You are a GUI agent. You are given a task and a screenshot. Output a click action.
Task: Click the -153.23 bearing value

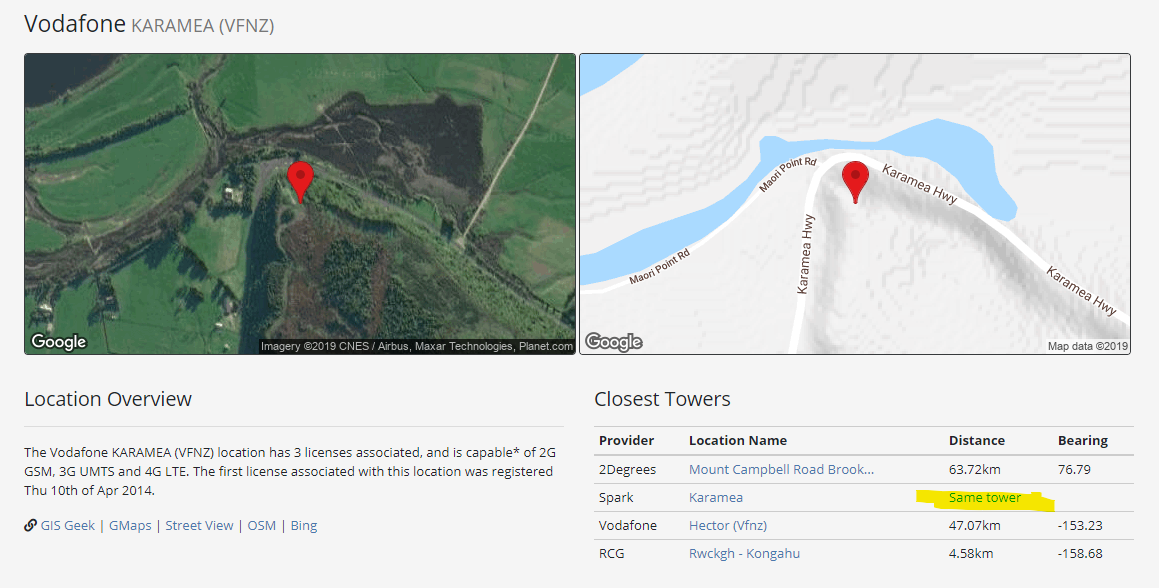tap(1080, 525)
